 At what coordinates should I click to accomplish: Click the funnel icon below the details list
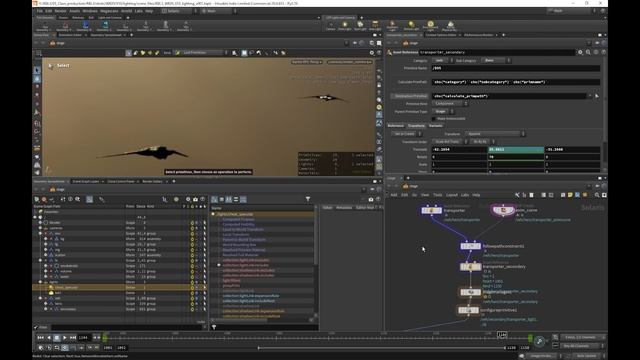point(214,327)
